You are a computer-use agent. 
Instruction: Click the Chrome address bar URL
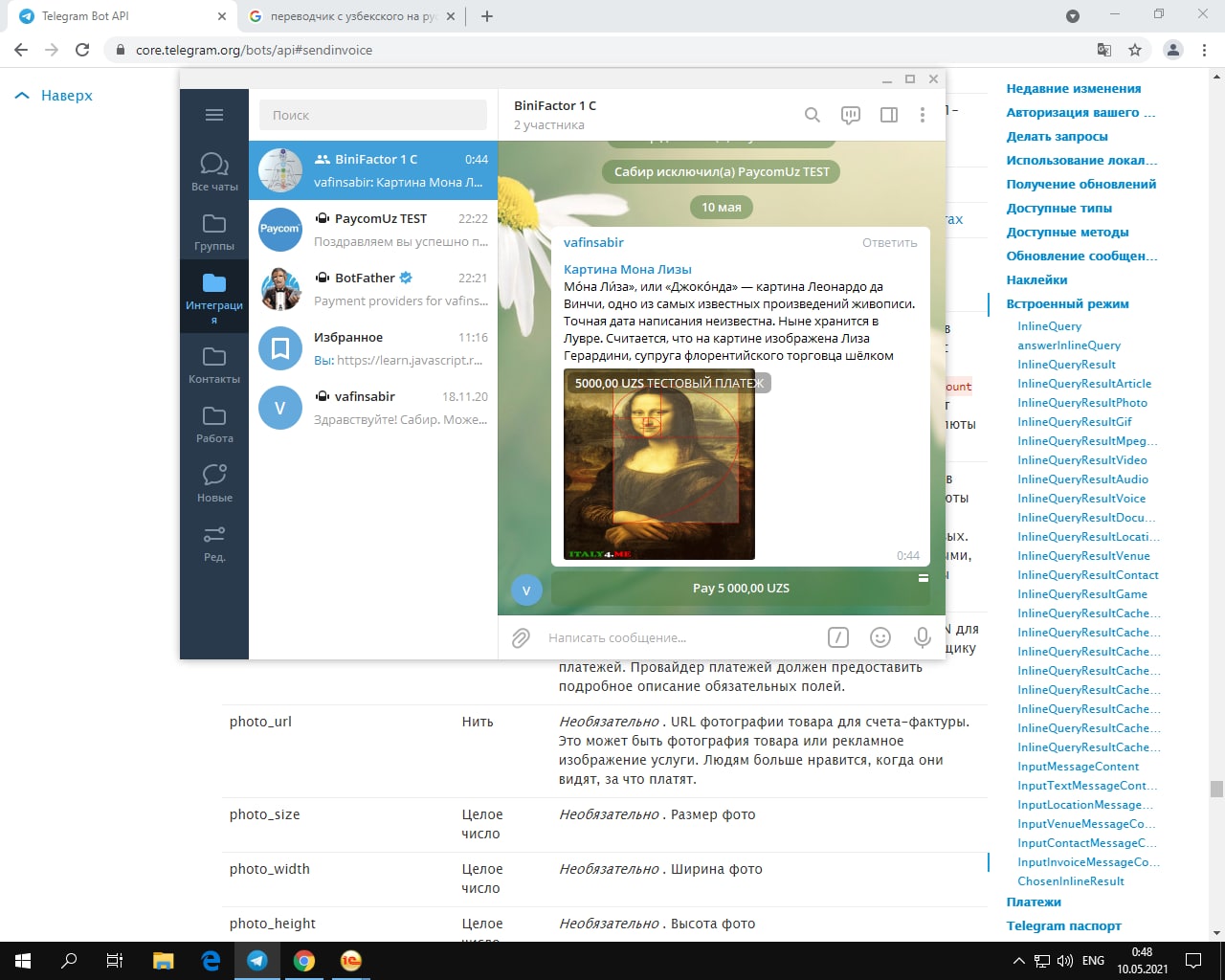254,50
